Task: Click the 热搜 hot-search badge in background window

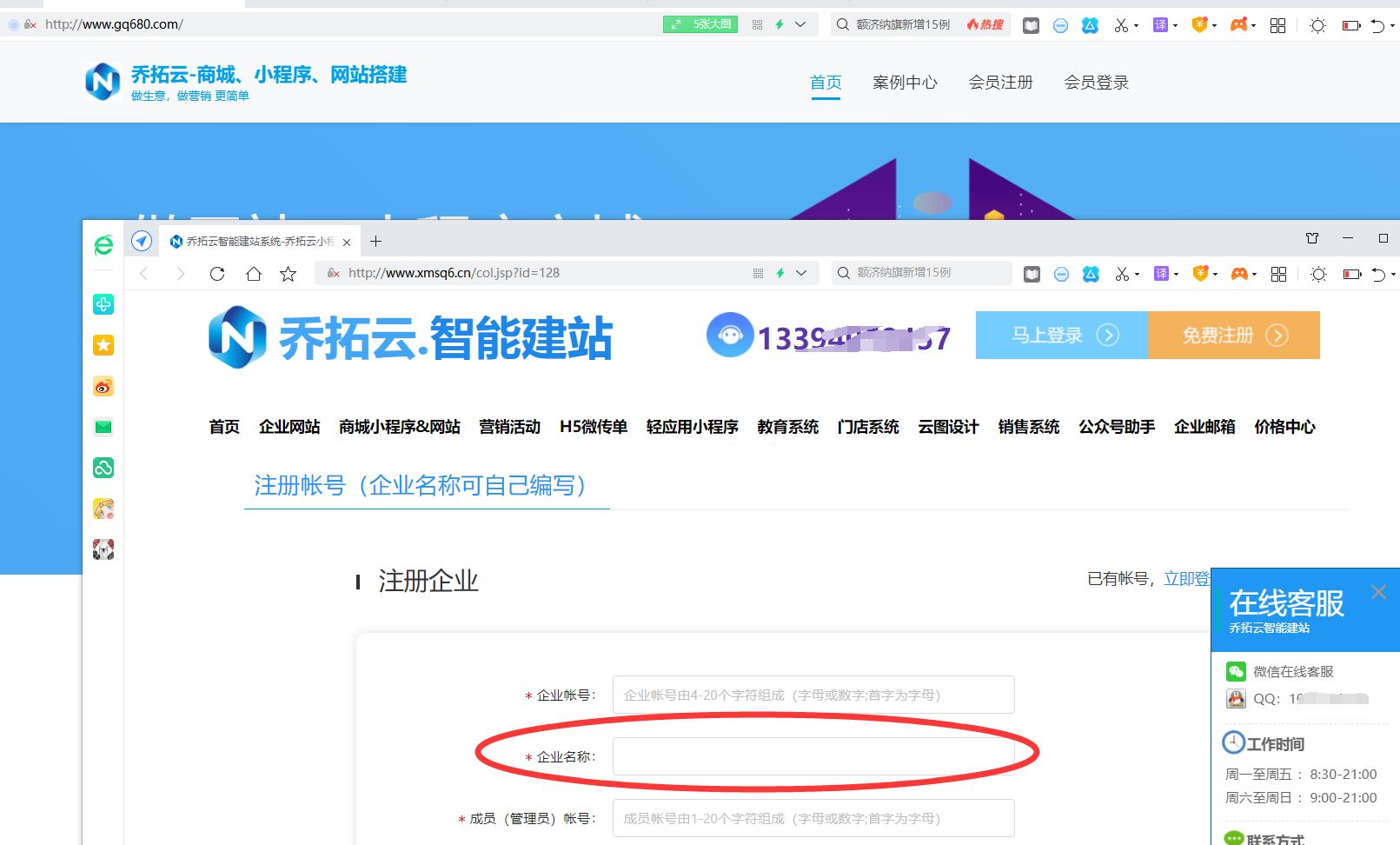Action: pos(985,24)
